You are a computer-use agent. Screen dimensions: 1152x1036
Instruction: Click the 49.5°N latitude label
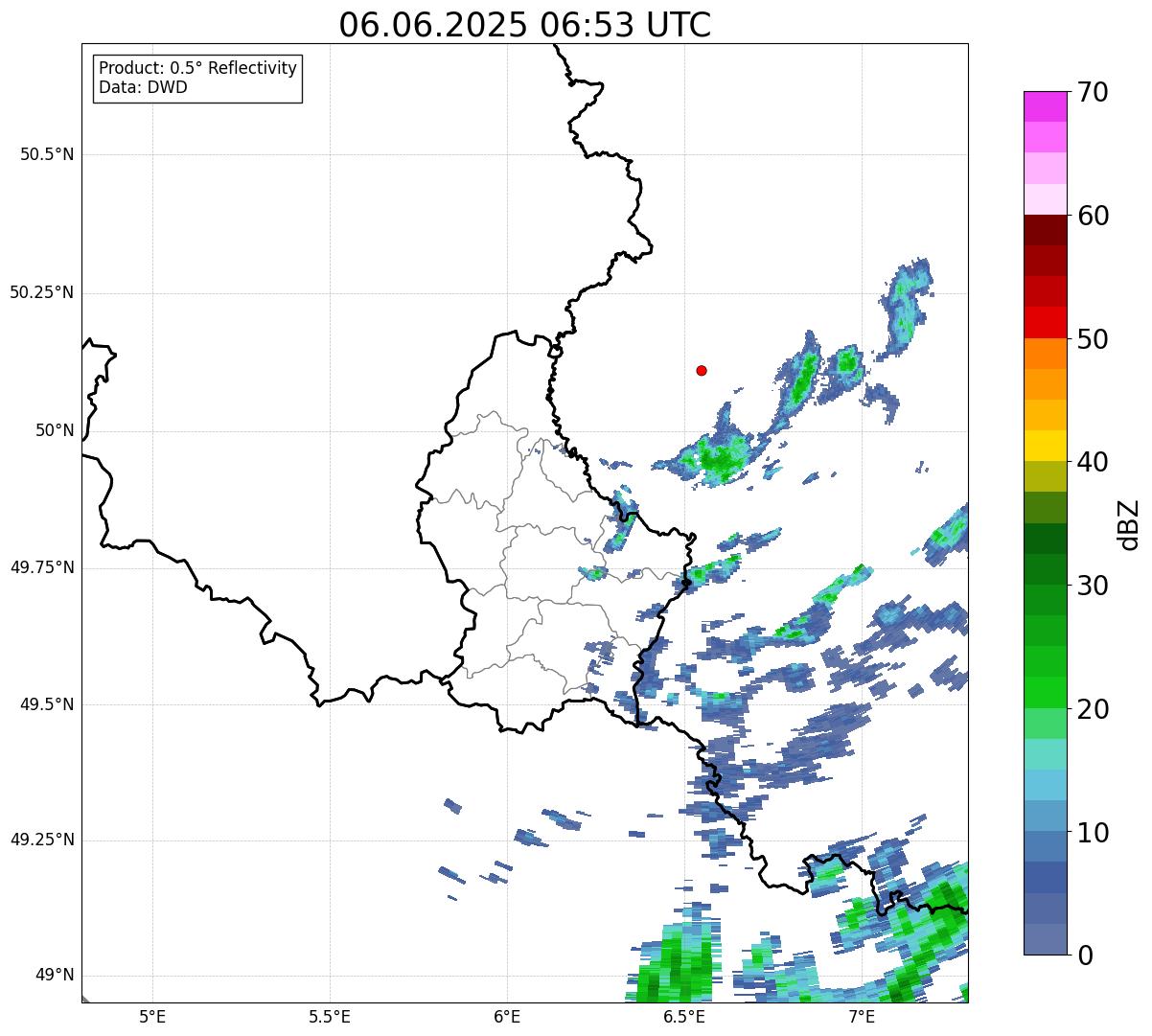47,704
